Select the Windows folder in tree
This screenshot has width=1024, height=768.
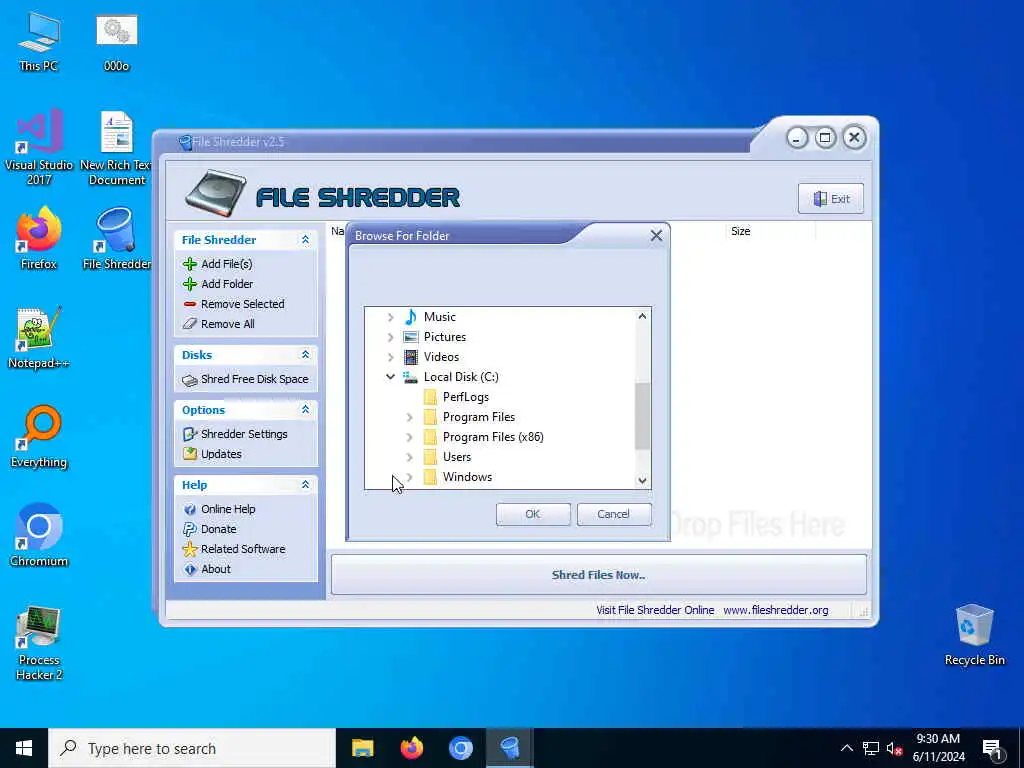[x=468, y=477]
